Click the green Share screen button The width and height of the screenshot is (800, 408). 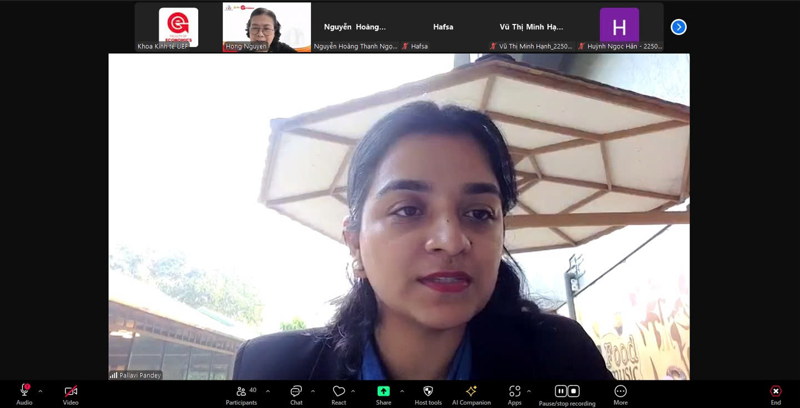click(x=383, y=391)
